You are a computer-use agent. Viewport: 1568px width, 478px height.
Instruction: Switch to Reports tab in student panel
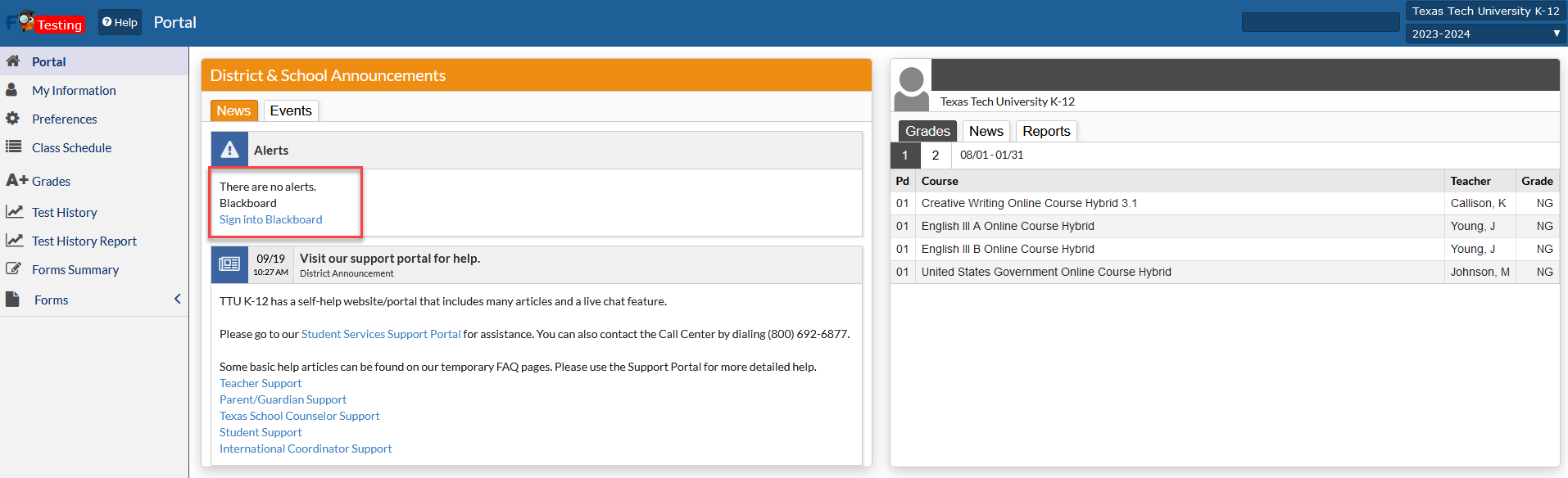(x=1046, y=131)
